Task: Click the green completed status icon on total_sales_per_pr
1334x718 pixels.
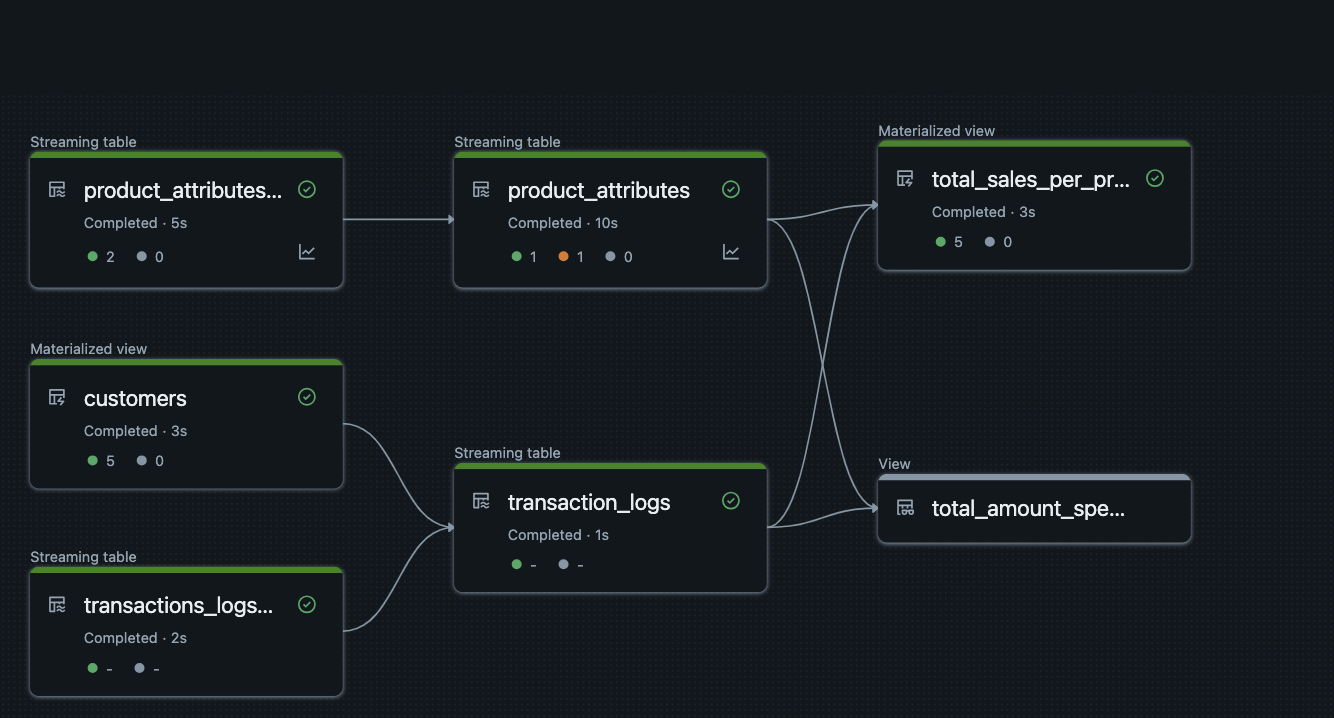Action: (x=1155, y=178)
